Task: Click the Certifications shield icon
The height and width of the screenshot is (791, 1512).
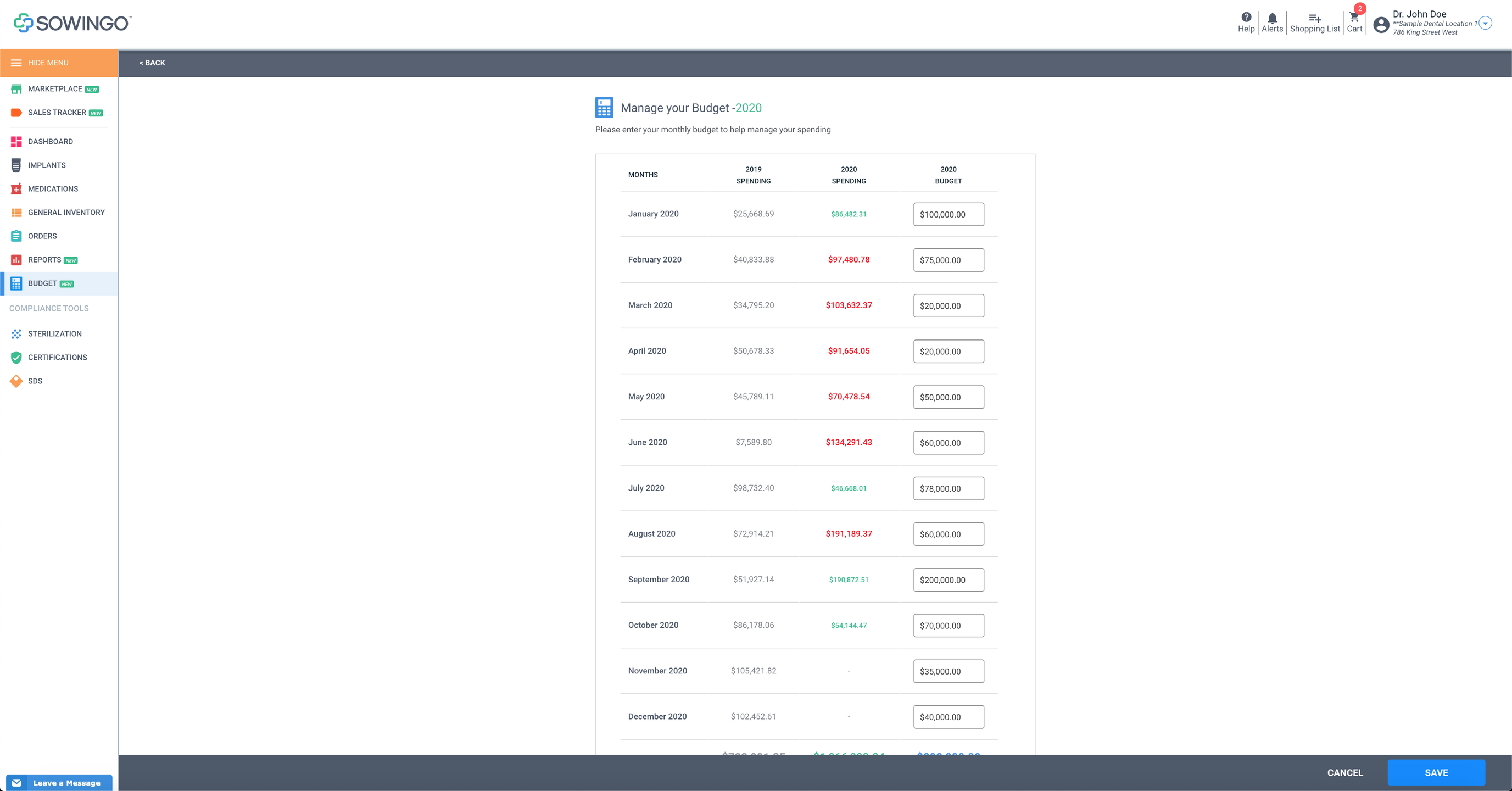Action: (16, 358)
